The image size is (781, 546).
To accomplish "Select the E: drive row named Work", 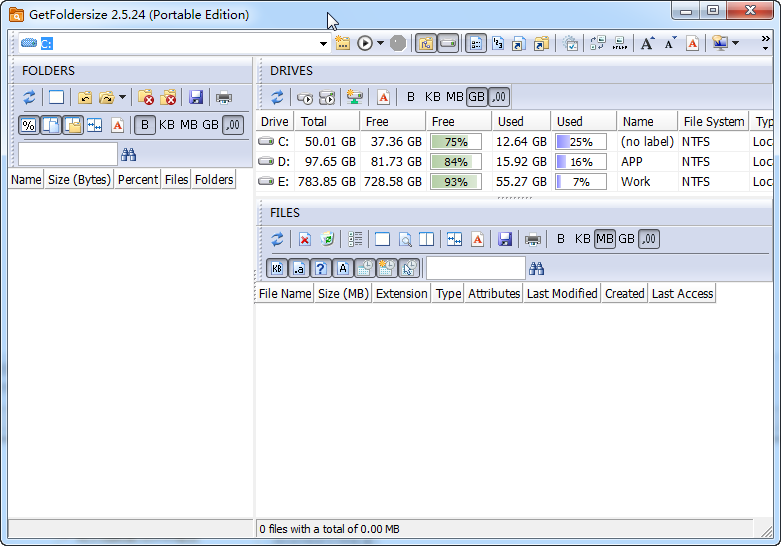I will 515,182.
